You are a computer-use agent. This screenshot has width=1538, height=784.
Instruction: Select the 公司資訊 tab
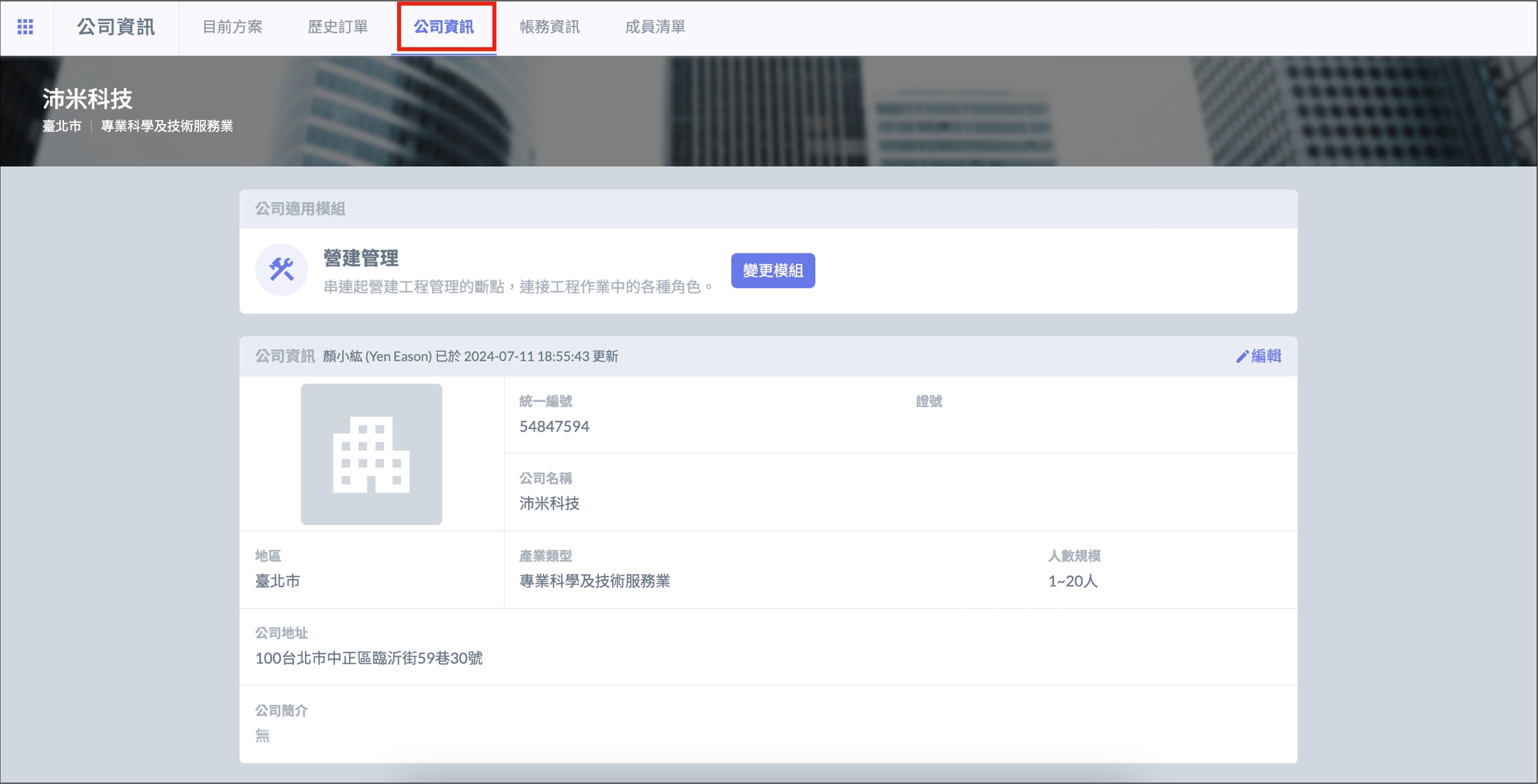(444, 27)
